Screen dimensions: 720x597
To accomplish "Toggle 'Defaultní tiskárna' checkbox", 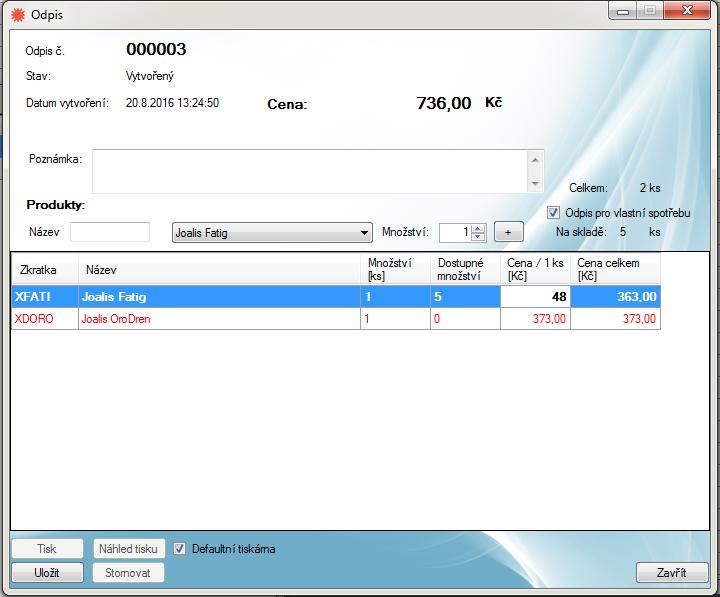I will pyautogui.click(x=180, y=549).
